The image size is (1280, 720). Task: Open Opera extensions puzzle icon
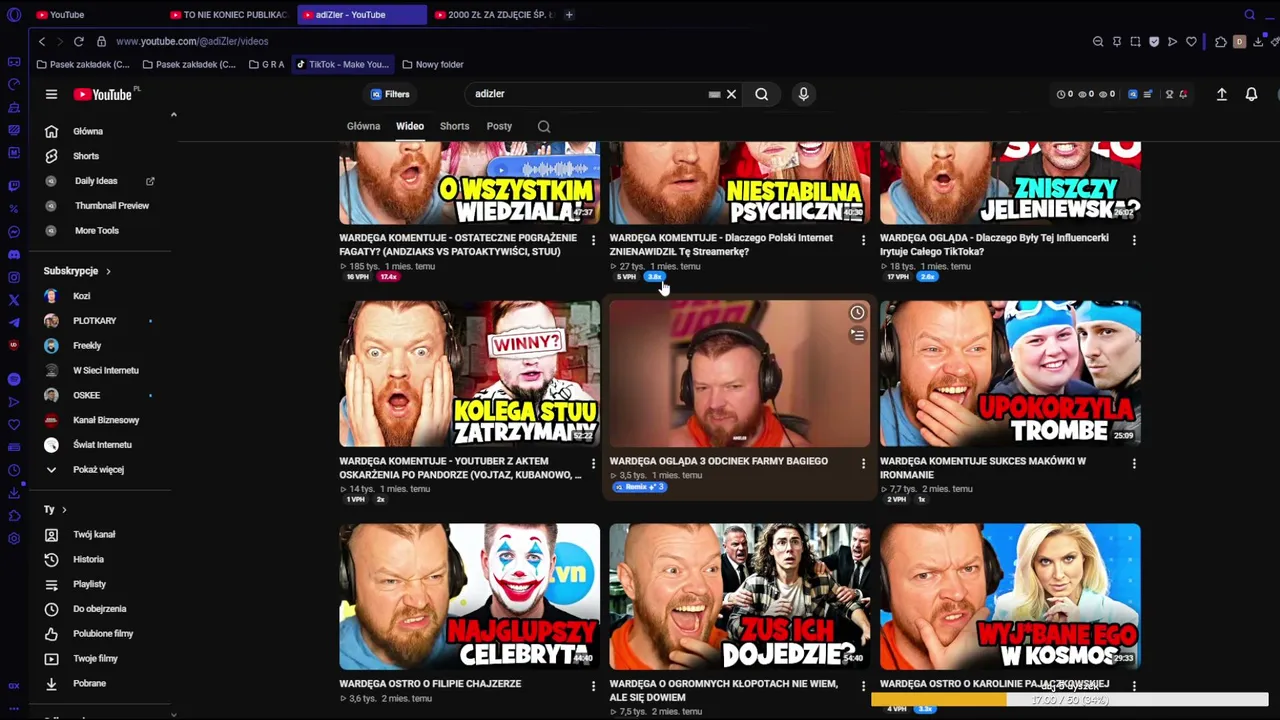[1220, 41]
